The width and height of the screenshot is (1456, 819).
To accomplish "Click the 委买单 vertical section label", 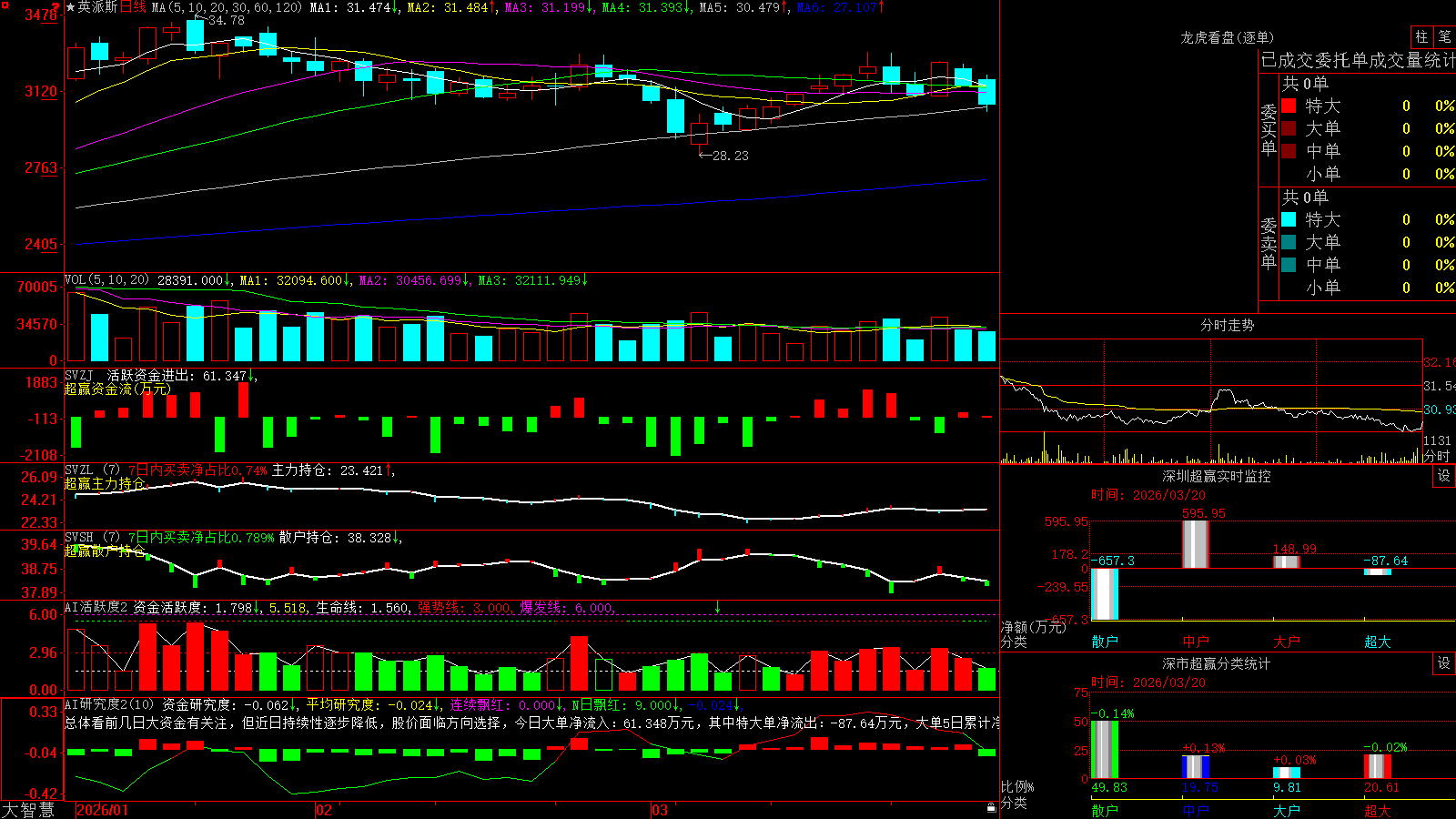I will click(1269, 130).
